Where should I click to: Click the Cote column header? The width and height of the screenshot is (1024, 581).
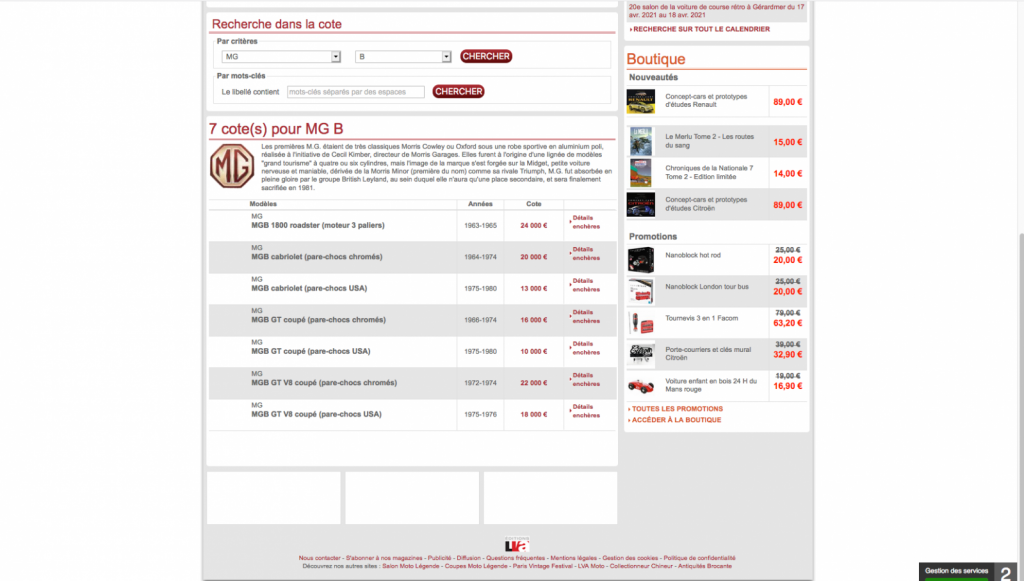point(534,204)
